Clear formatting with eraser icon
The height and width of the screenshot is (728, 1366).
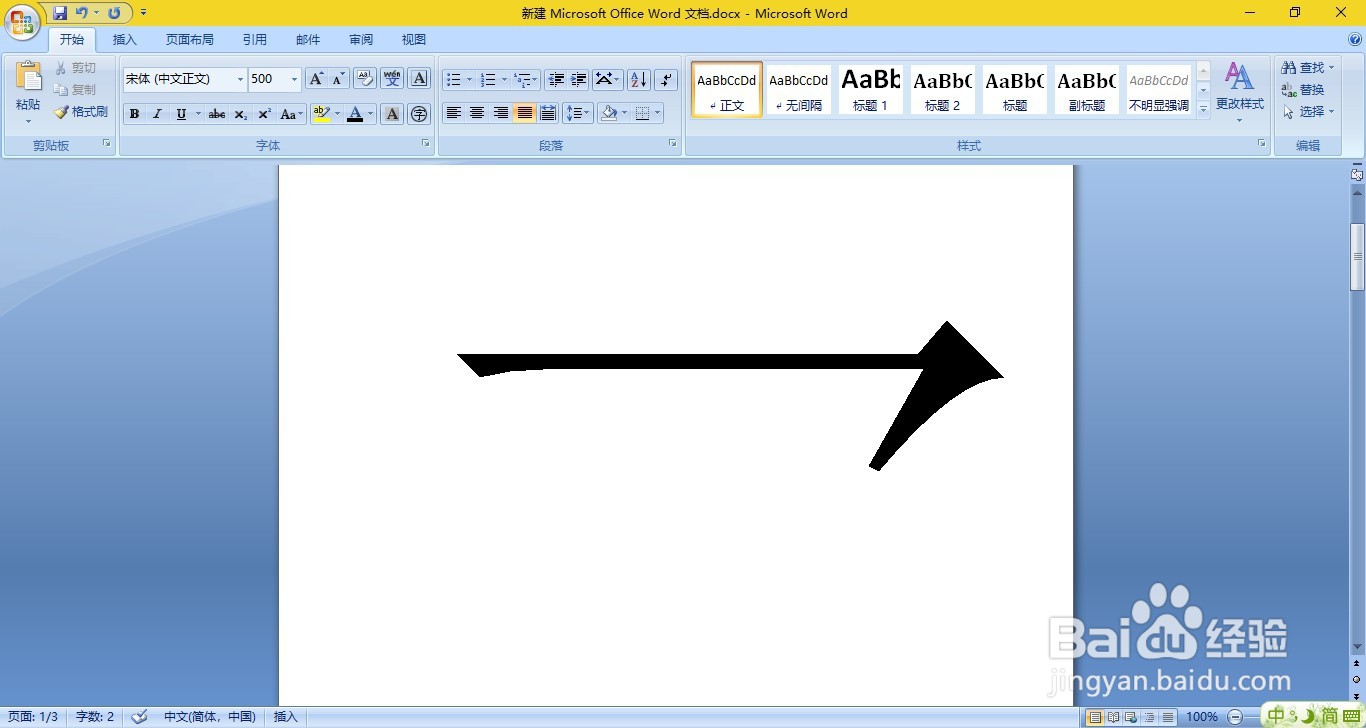[x=365, y=79]
